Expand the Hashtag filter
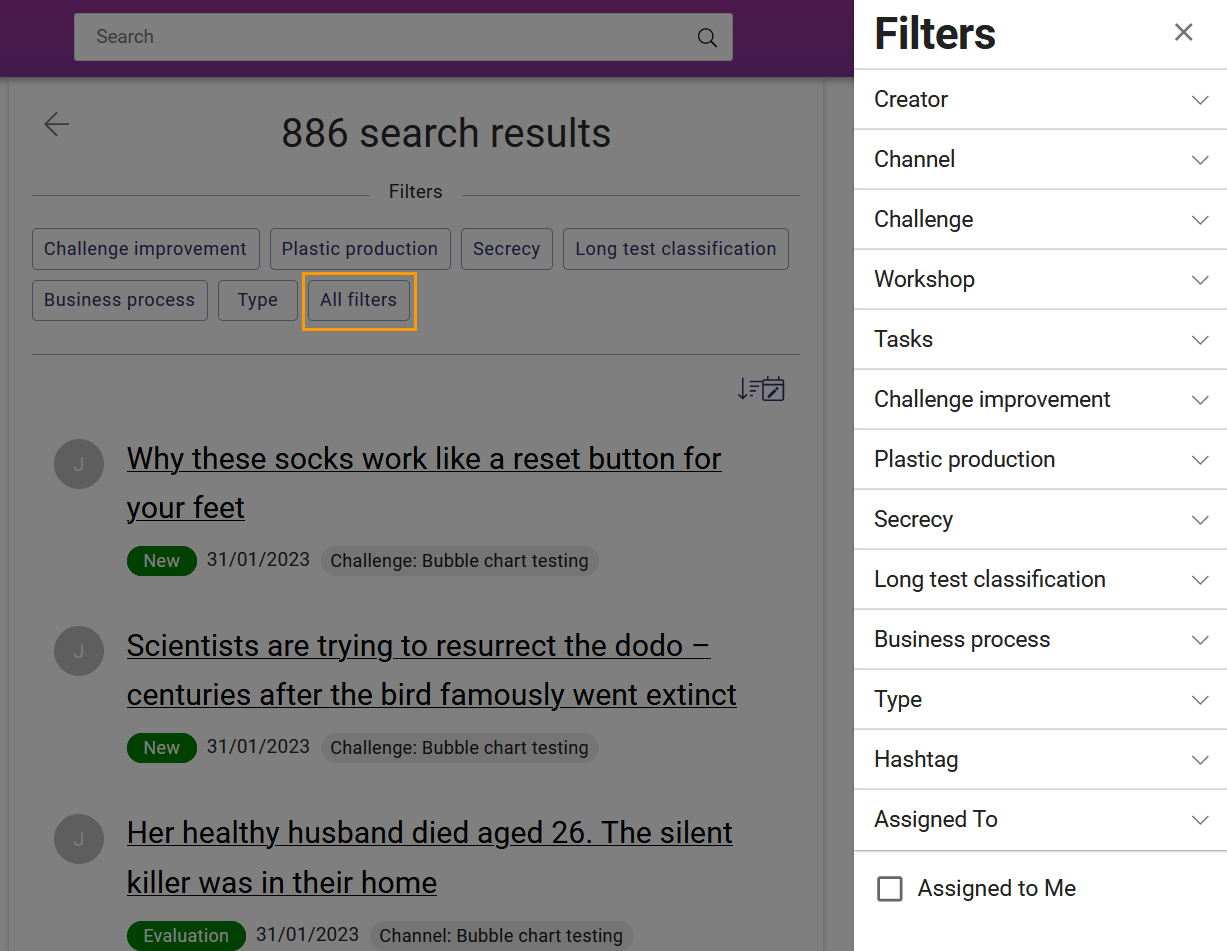The image size is (1227, 951). coord(1040,759)
